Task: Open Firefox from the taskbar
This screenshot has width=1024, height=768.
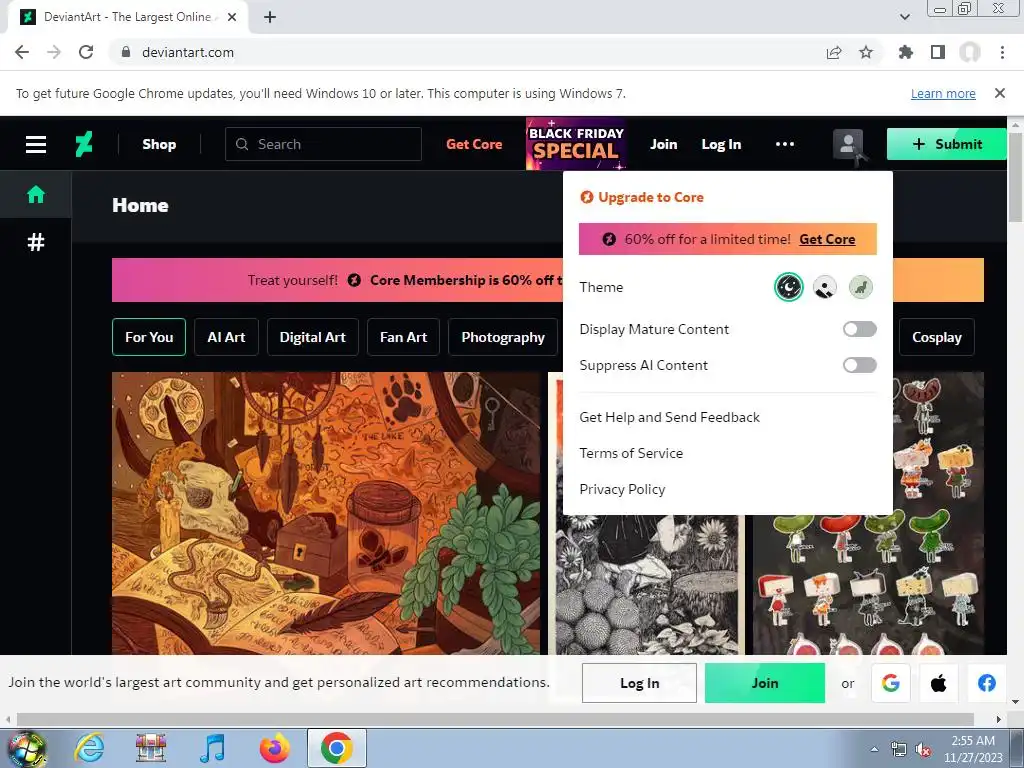Action: [274, 748]
